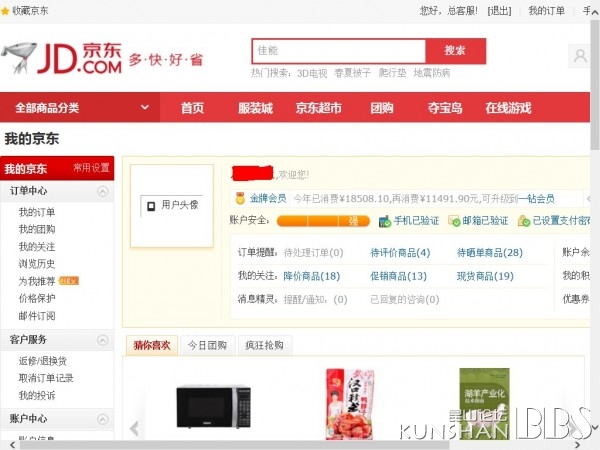Open 为我推荐 in the sidebar
The image size is (600, 450).
37,281
